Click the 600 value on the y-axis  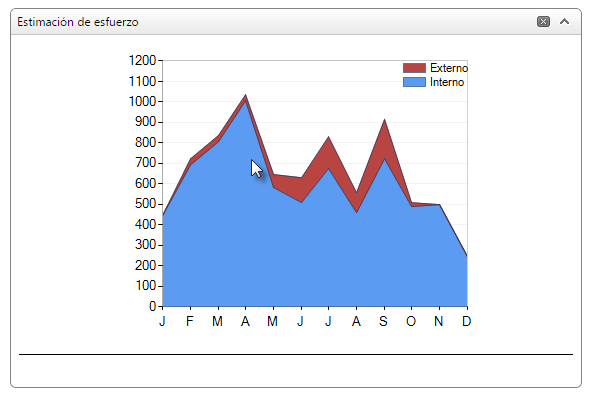click(x=145, y=183)
